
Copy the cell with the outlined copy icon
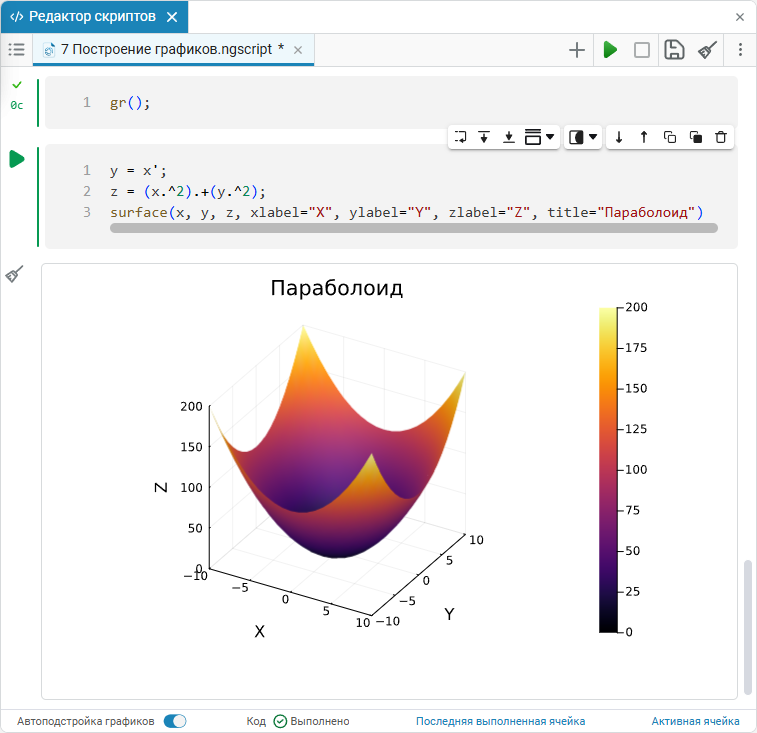pyautogui.click(x=670, y=137)
